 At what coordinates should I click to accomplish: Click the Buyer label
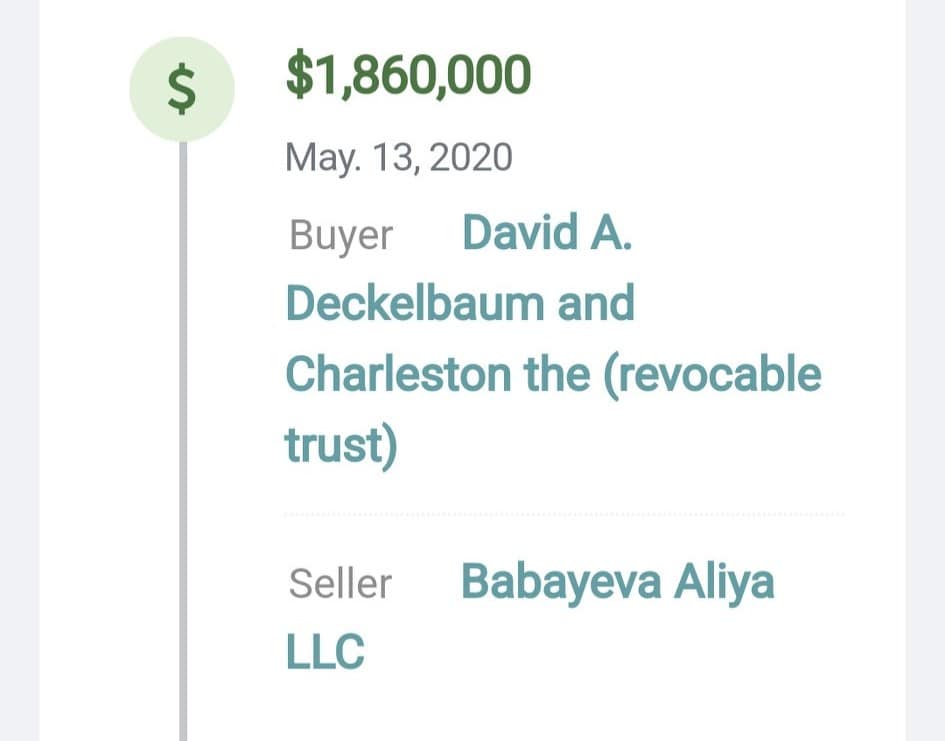(x=341, y=236)
